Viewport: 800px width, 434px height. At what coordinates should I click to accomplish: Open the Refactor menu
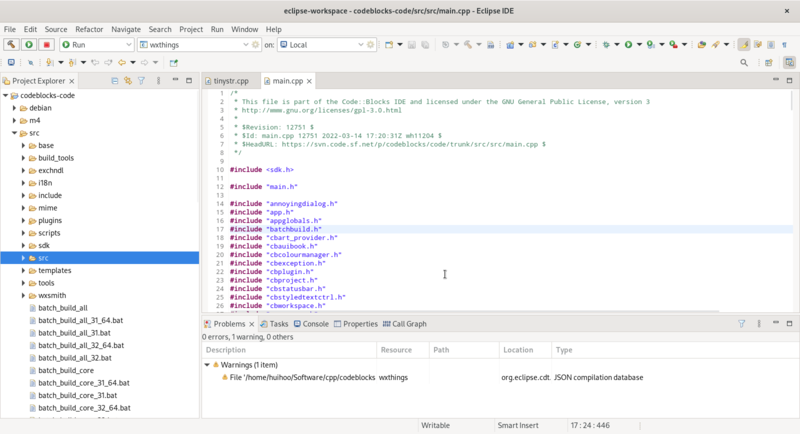(x=89, y=30)
